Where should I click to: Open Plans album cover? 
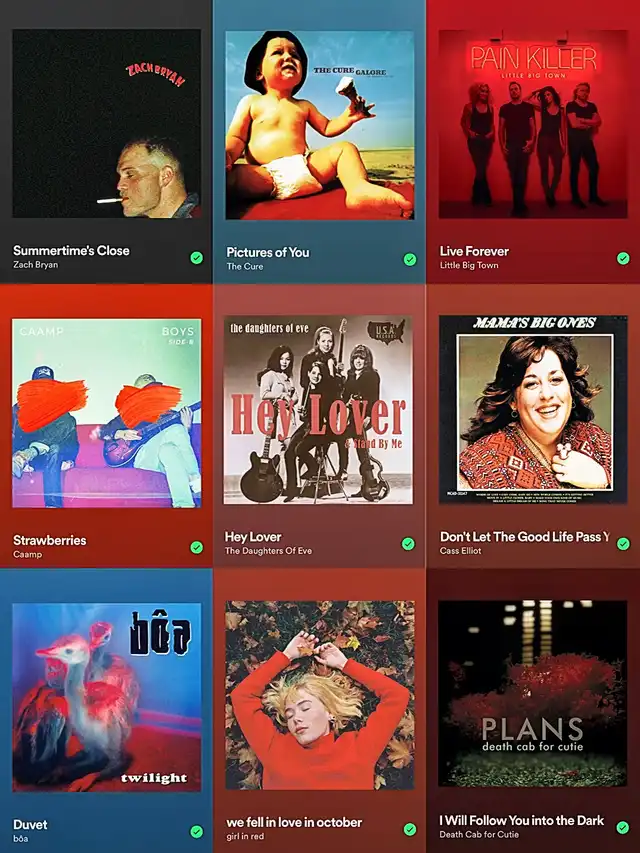pos(533,694)
